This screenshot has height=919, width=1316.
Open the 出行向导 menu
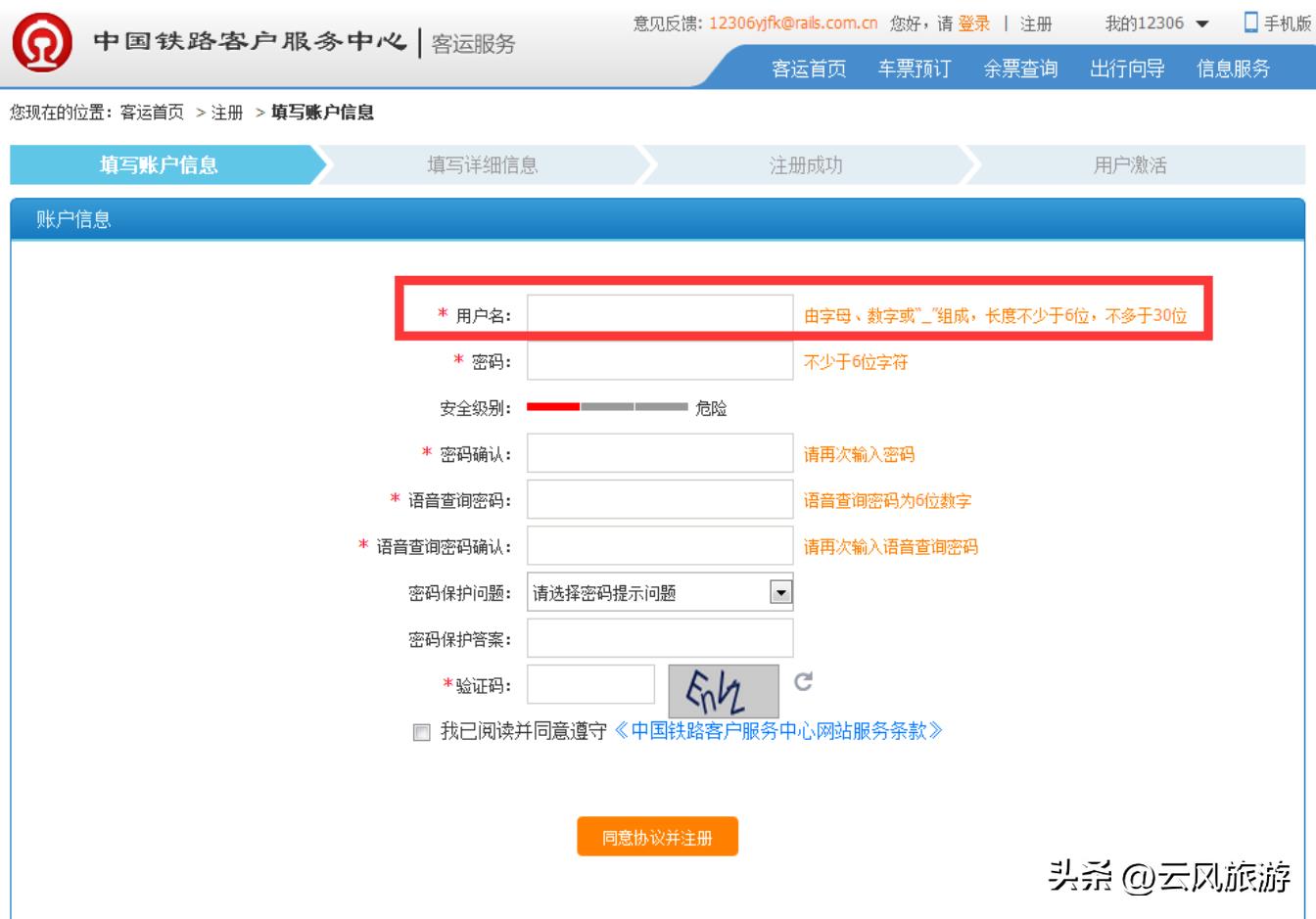[x=1127, y=69]
